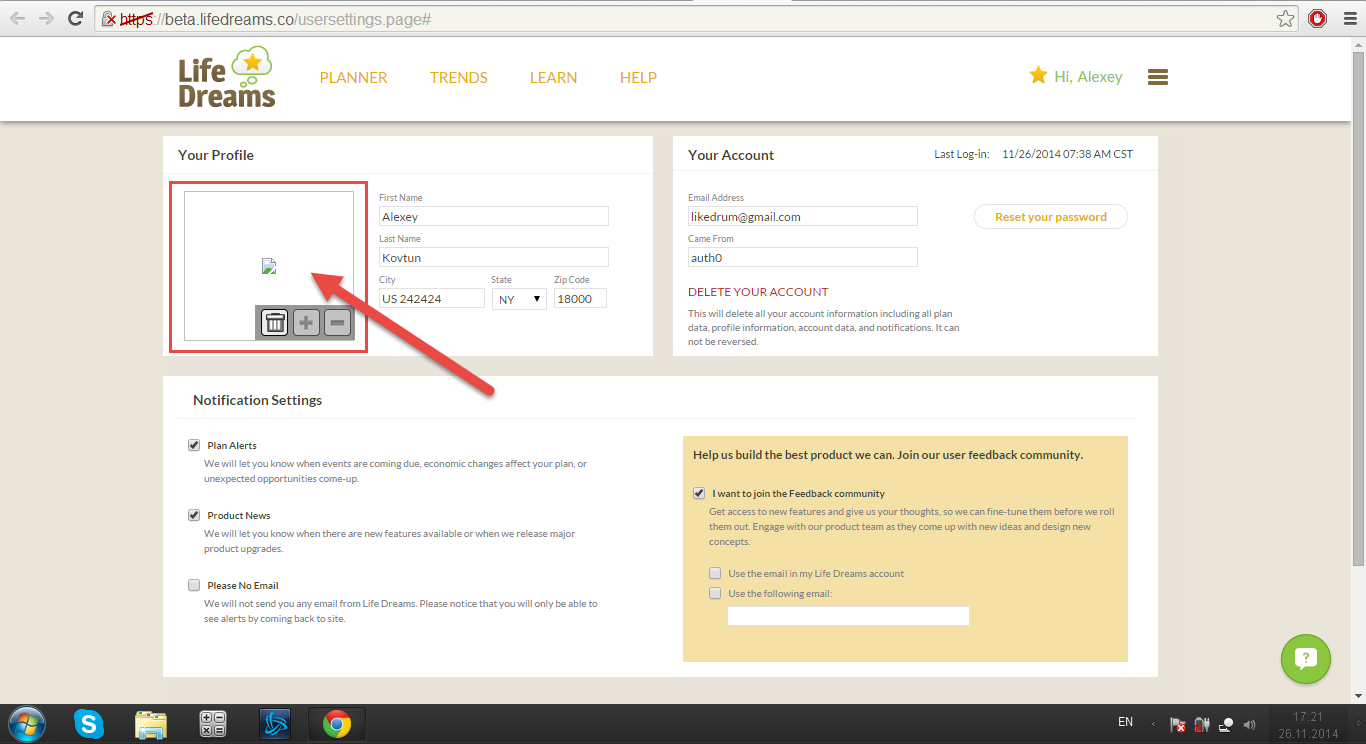Enable the Please No Email checkbox
Viewport: 1366px width, 744px height.
194,585
